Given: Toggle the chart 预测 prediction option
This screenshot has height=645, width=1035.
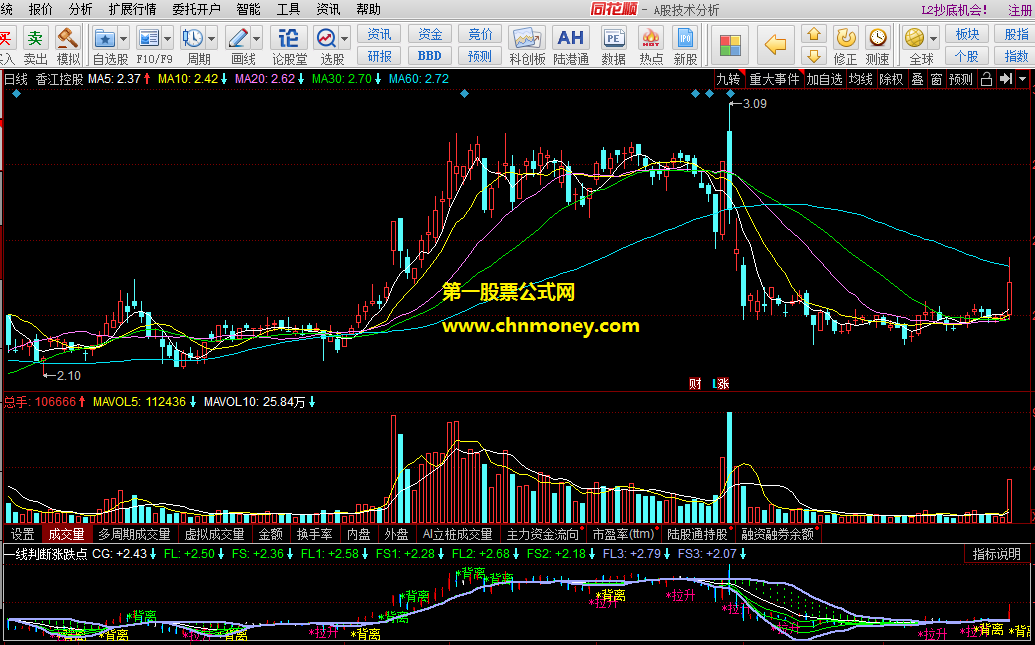Looking at the screenshot, I should (960, 79).
